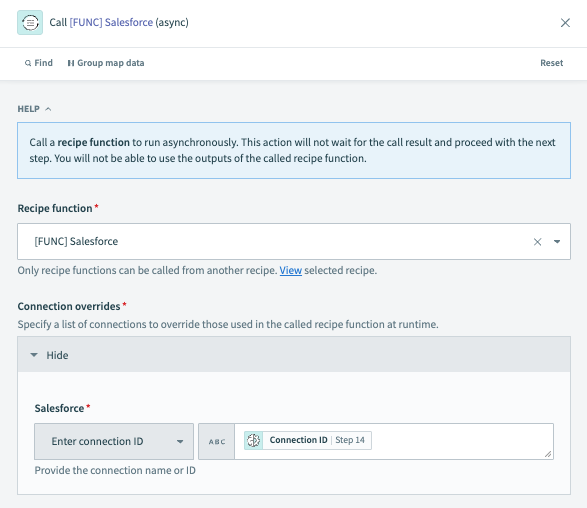The height and width of the screenshot is (508, 587).
Task: Click the input field resize handle
Action: (548, 454)
